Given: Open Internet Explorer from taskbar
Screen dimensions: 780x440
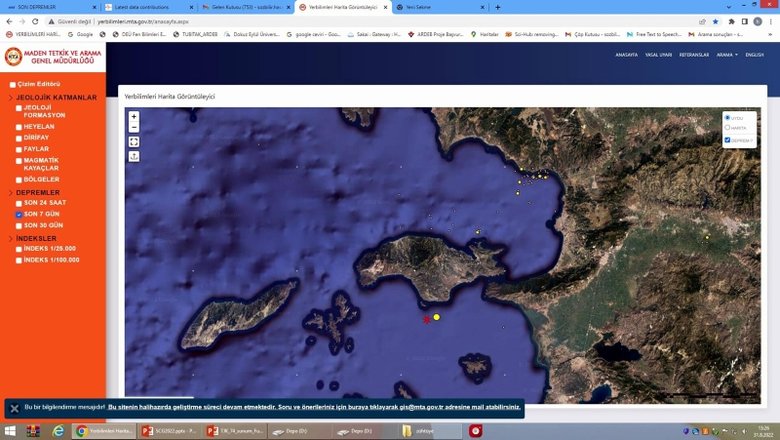Looking at the screenshot, I should [x=58, y=431].
